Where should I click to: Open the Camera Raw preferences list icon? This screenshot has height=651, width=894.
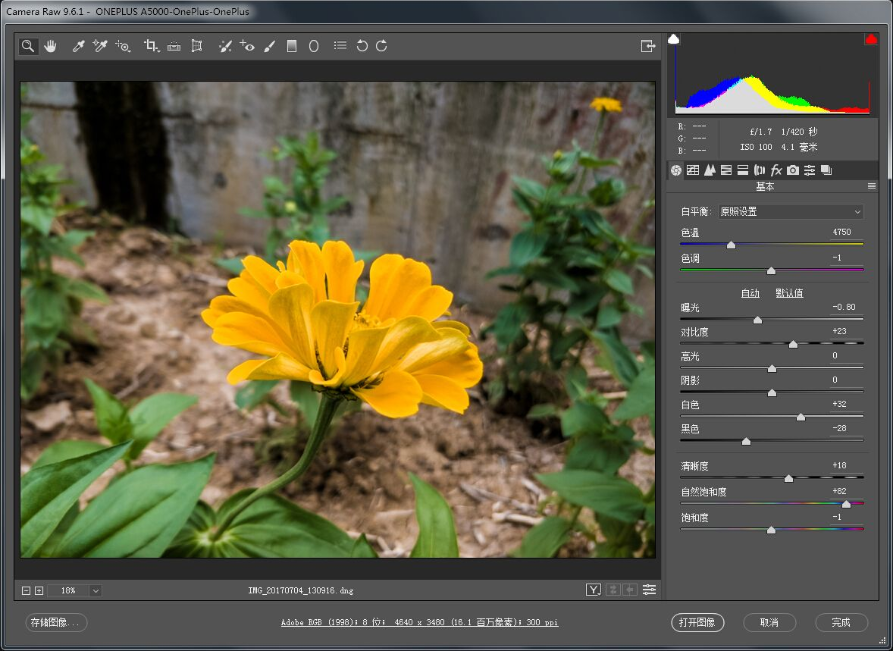(340, 46)
